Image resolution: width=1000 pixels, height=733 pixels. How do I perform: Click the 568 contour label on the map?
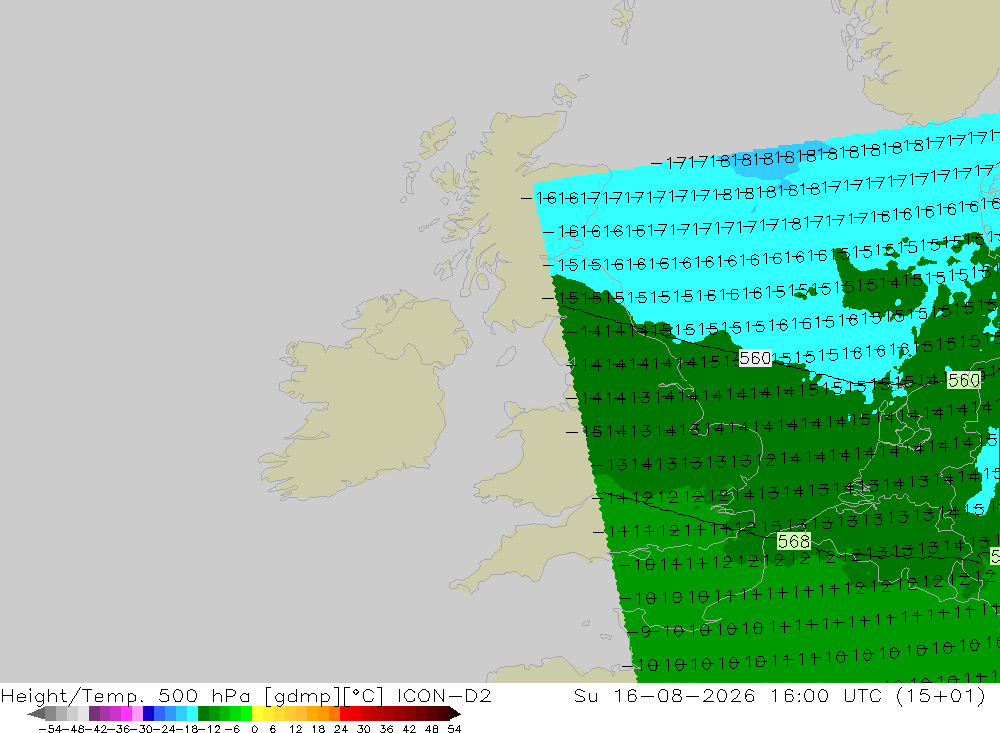[x=794, y=542]
